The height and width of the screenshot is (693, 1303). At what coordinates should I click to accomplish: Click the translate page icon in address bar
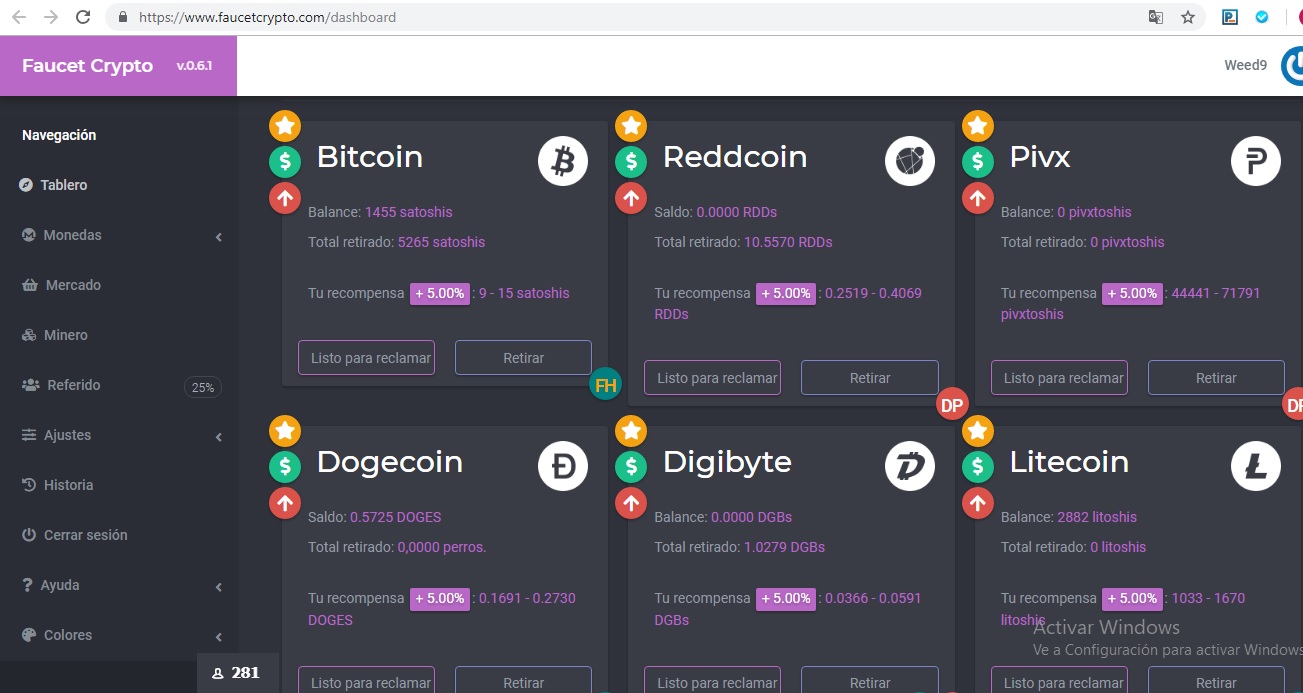point(1156,17)
